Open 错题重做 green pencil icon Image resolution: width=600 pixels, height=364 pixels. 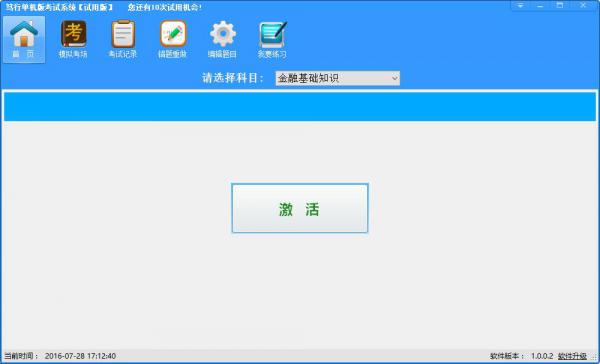173,39
